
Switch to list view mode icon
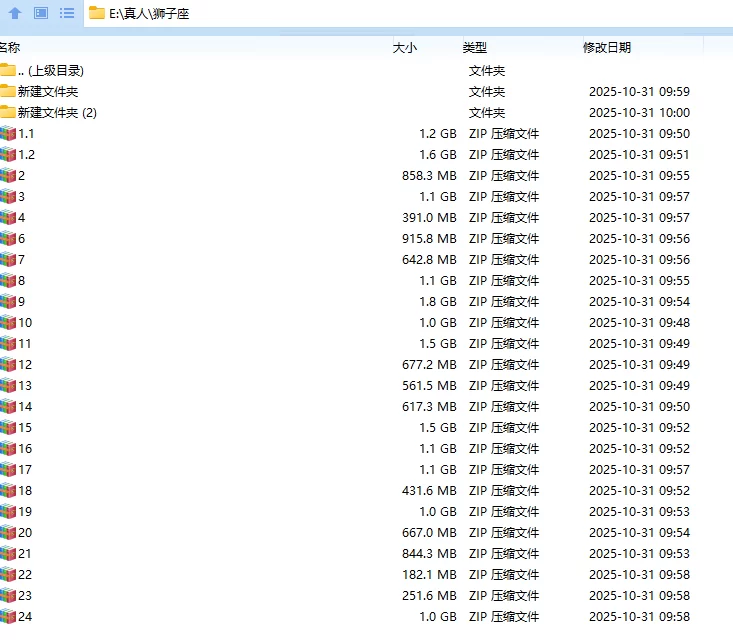(67, 13)
